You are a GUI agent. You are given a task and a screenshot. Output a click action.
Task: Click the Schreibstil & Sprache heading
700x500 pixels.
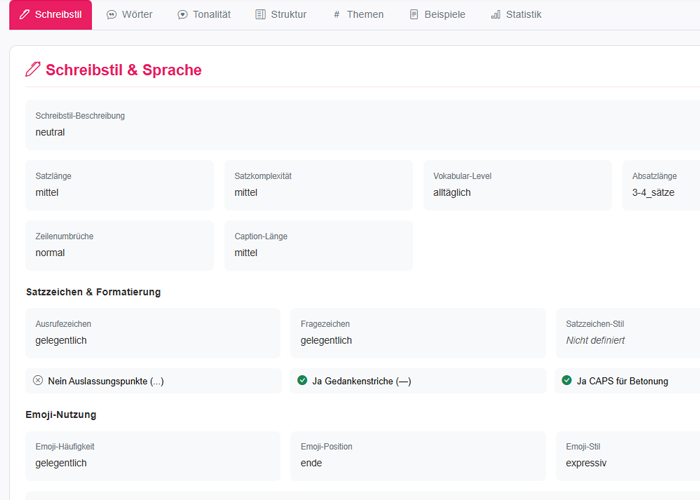tap(124, 70)
